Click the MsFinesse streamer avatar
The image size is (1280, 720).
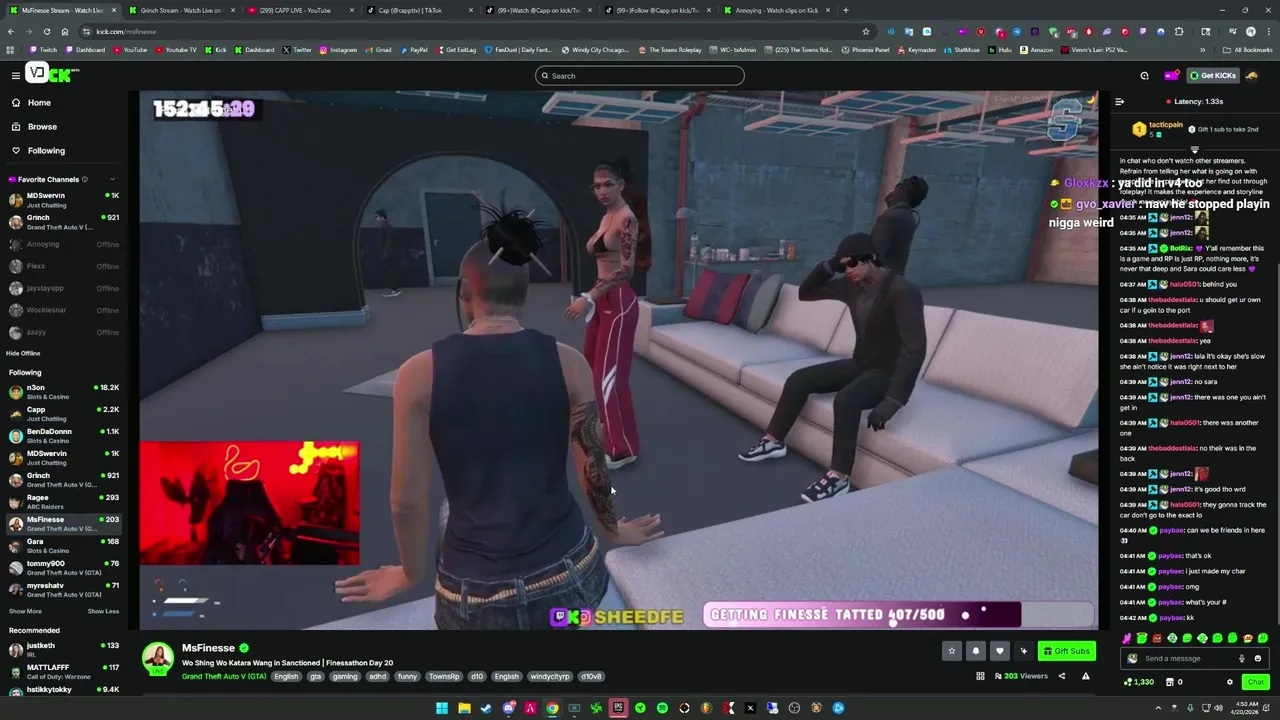[x=157, y=660]
